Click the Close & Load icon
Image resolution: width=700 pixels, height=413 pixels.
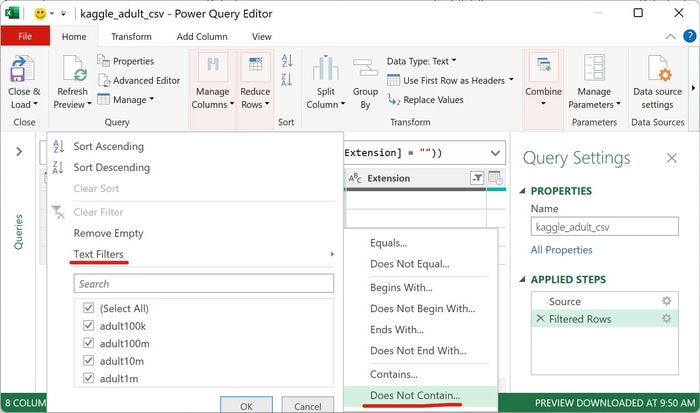(23, 68)
